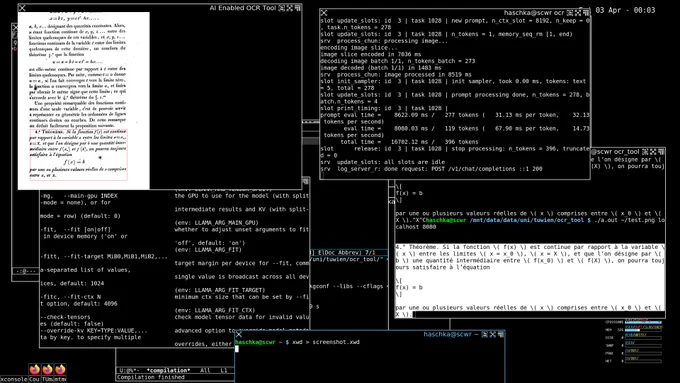Click the haschka@scwr ocr title bar text
Image resolution: width=680 pixels, height=383 pixels.
click(534, 13)
